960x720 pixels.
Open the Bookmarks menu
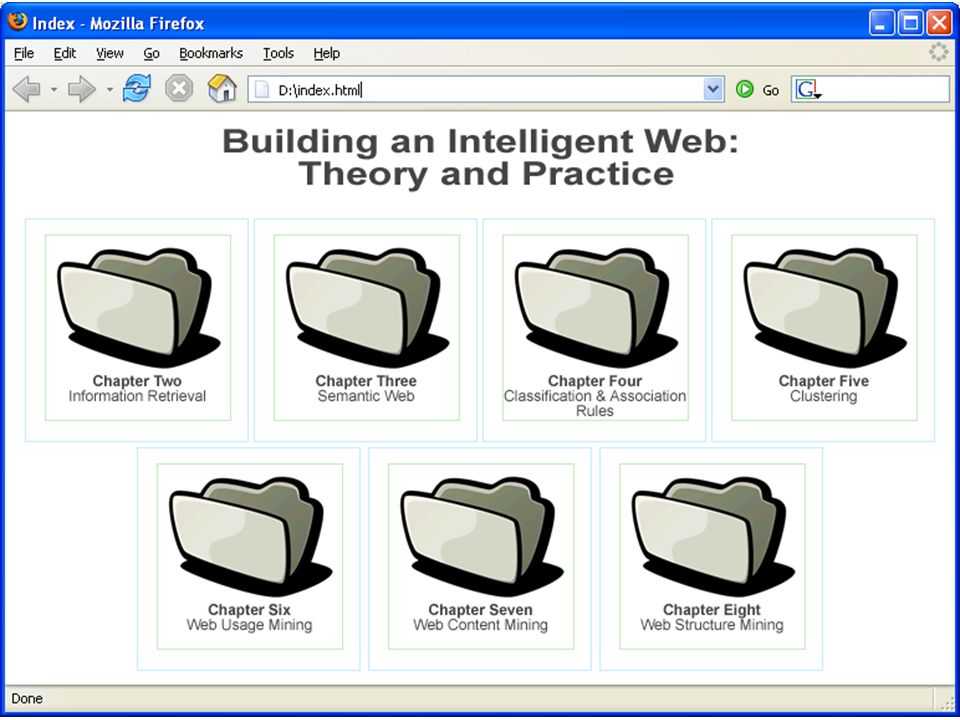point(211,53)
